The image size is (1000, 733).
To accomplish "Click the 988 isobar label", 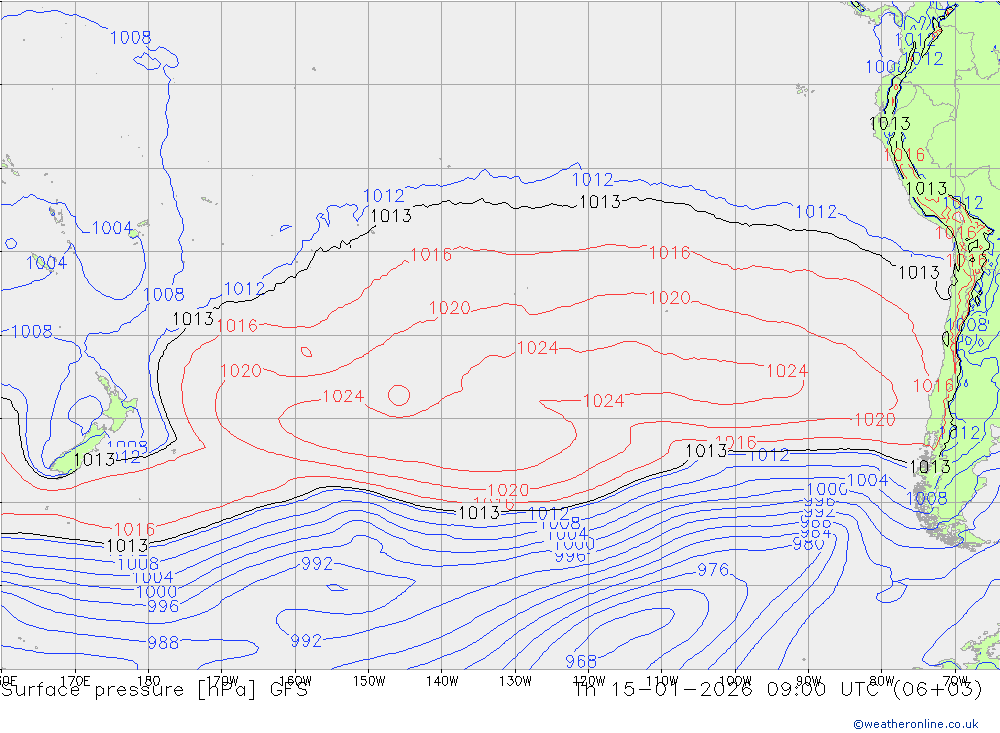I will (163, 642).
